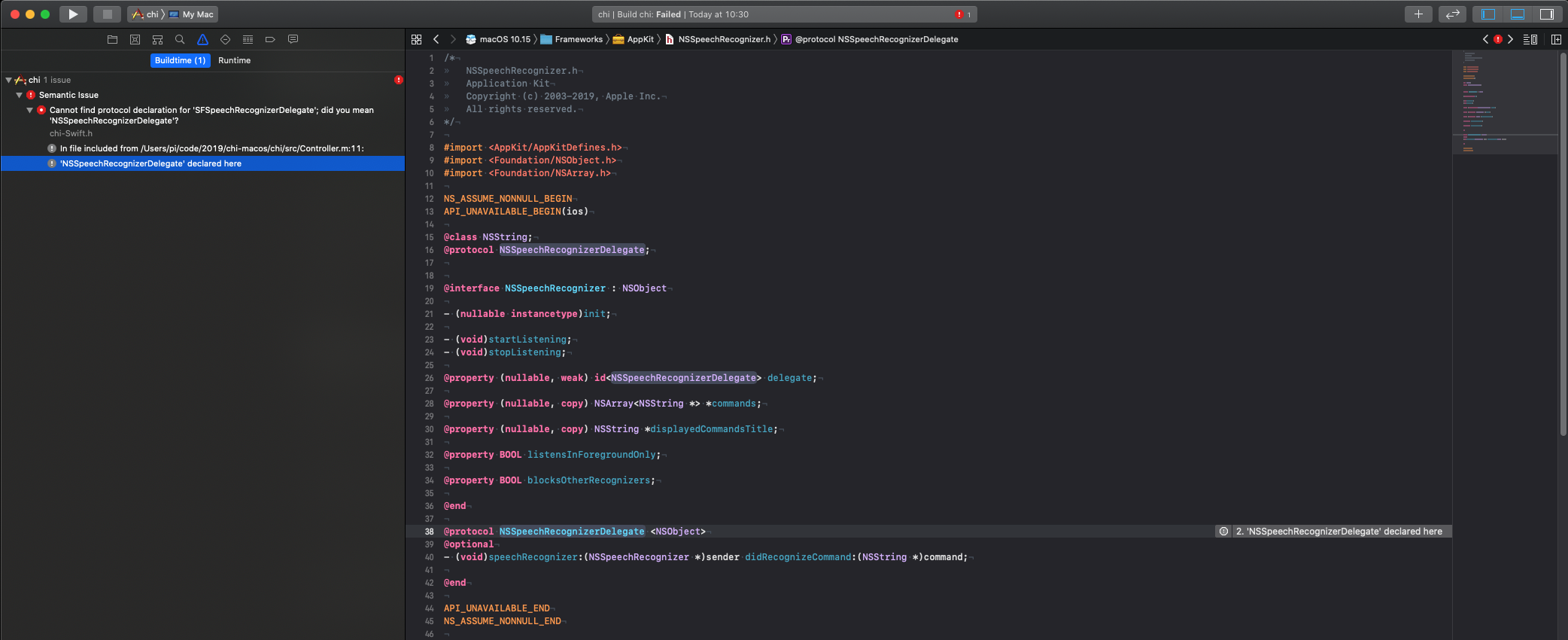Go forward in editor history
1568x640 pixels.
pyautogui.click(x=453, y=39)
